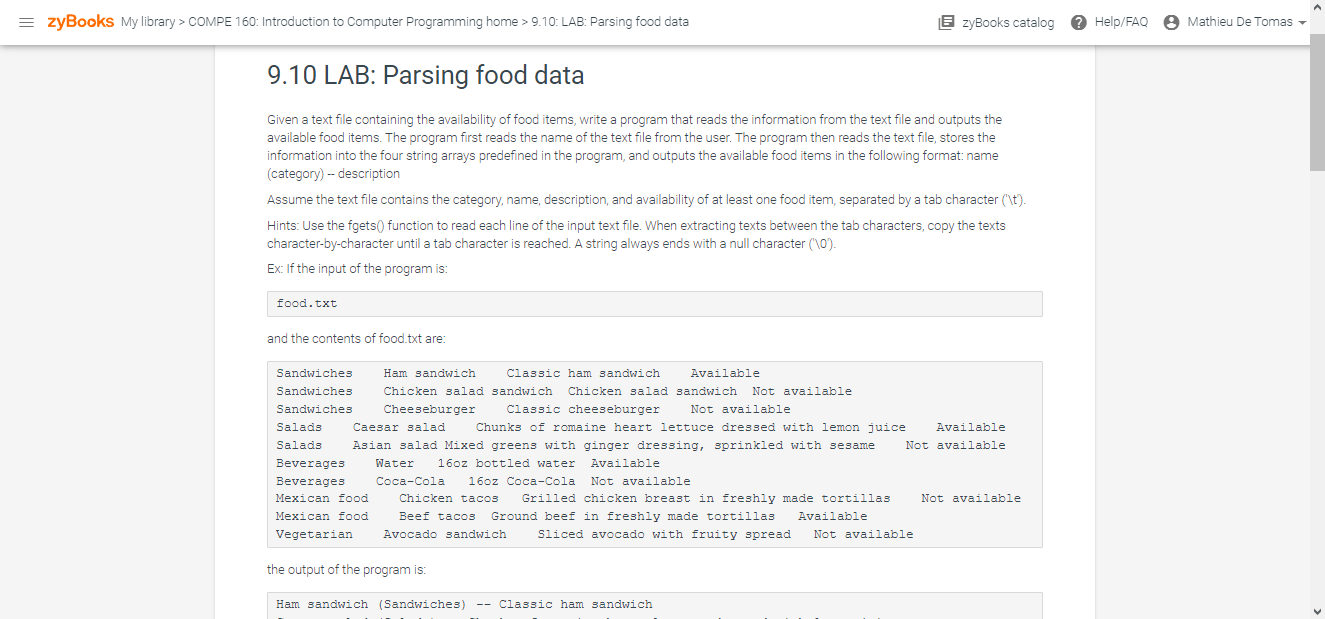Viewport: 1325px width, 619px height.
Task: Click the user account avatar icon
Action: [1172, 22]
